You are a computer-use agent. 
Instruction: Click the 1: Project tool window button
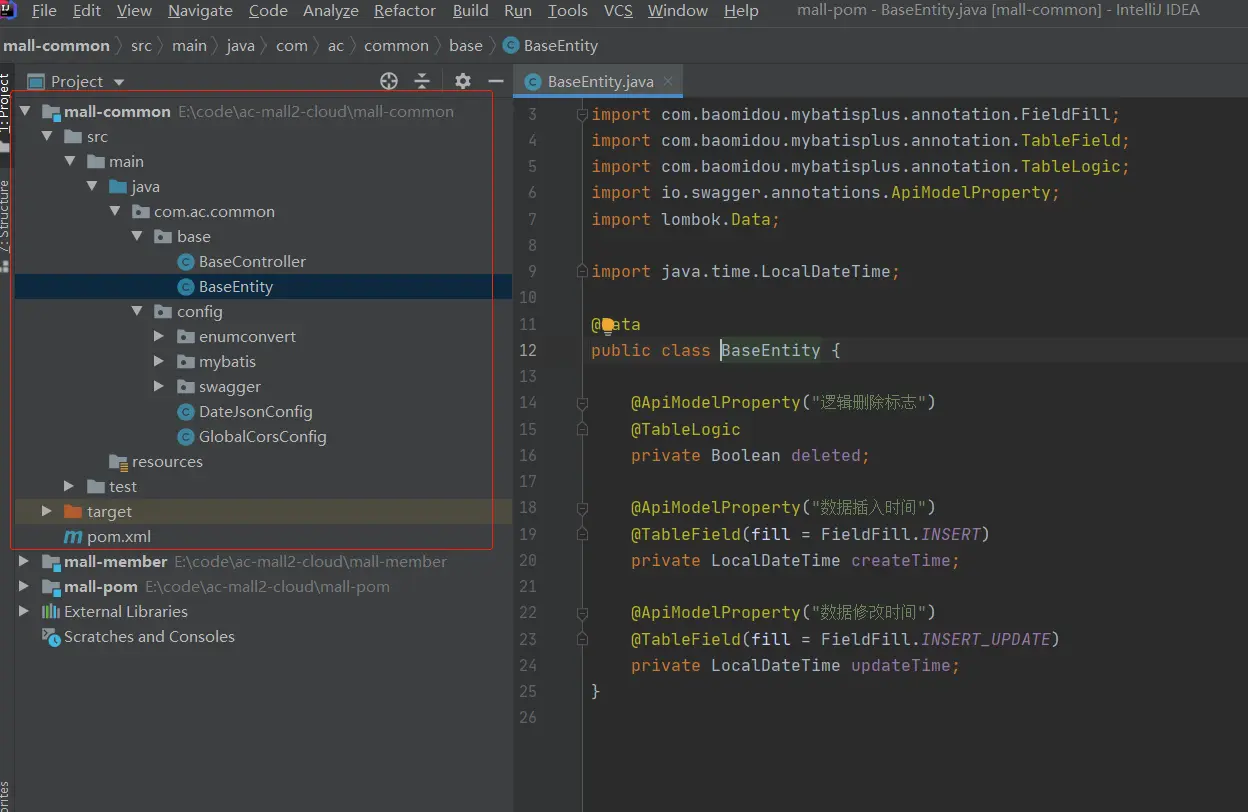click(5, 104)
